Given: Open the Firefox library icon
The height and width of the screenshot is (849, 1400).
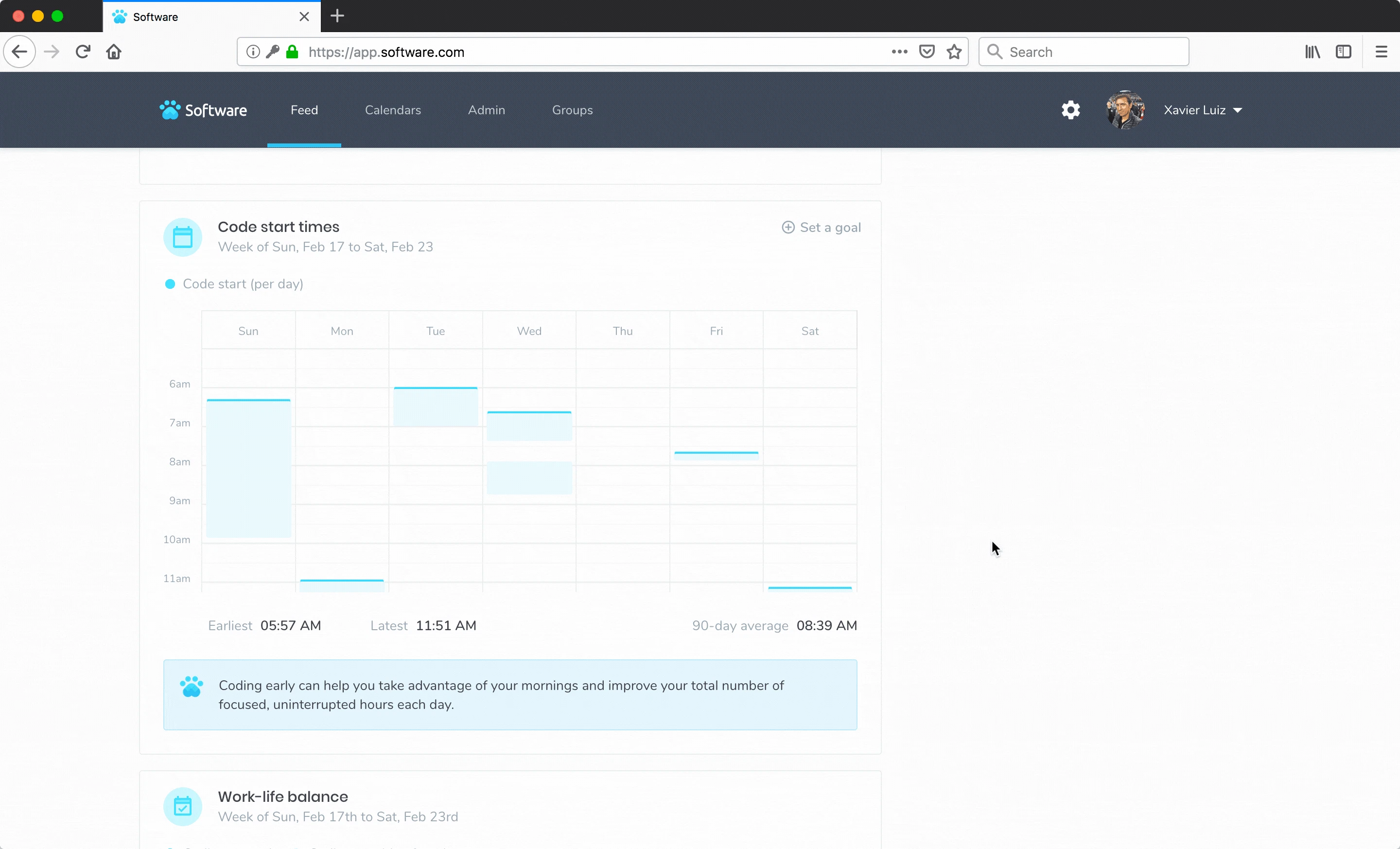Looking at the screenshot, I should click(1312, 53).
